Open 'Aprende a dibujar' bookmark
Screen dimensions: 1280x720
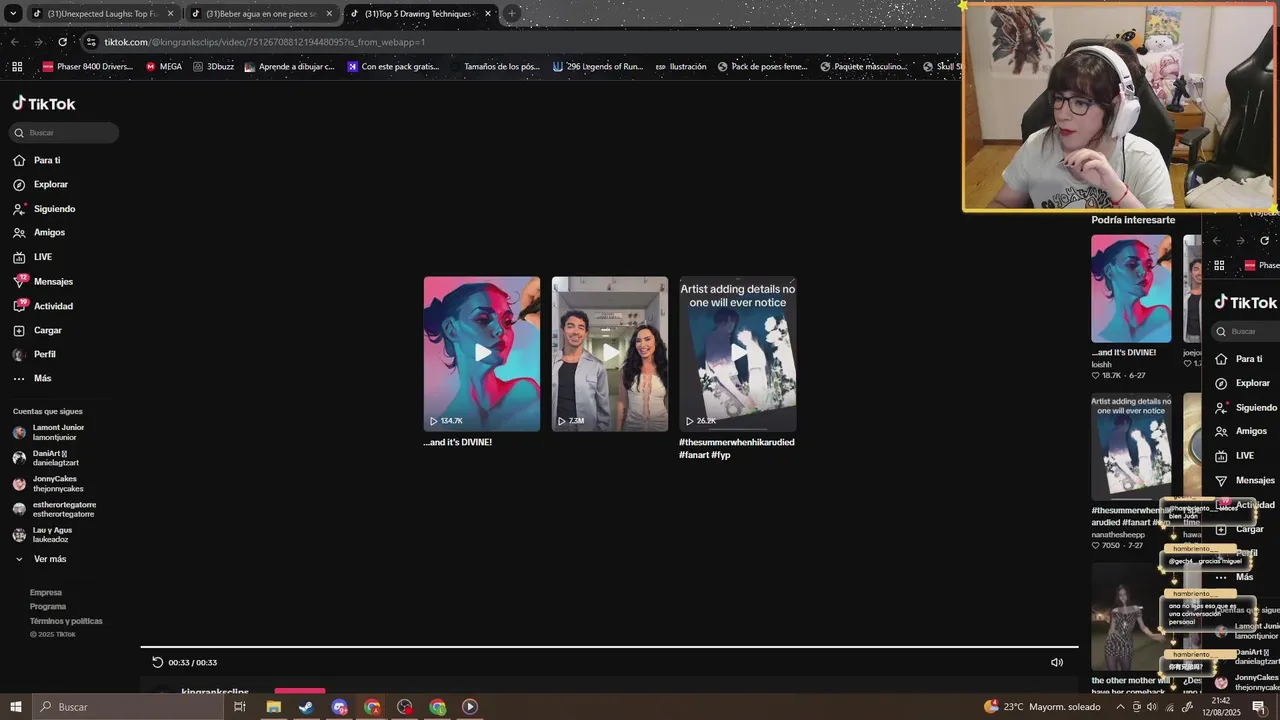coord(290,67)
